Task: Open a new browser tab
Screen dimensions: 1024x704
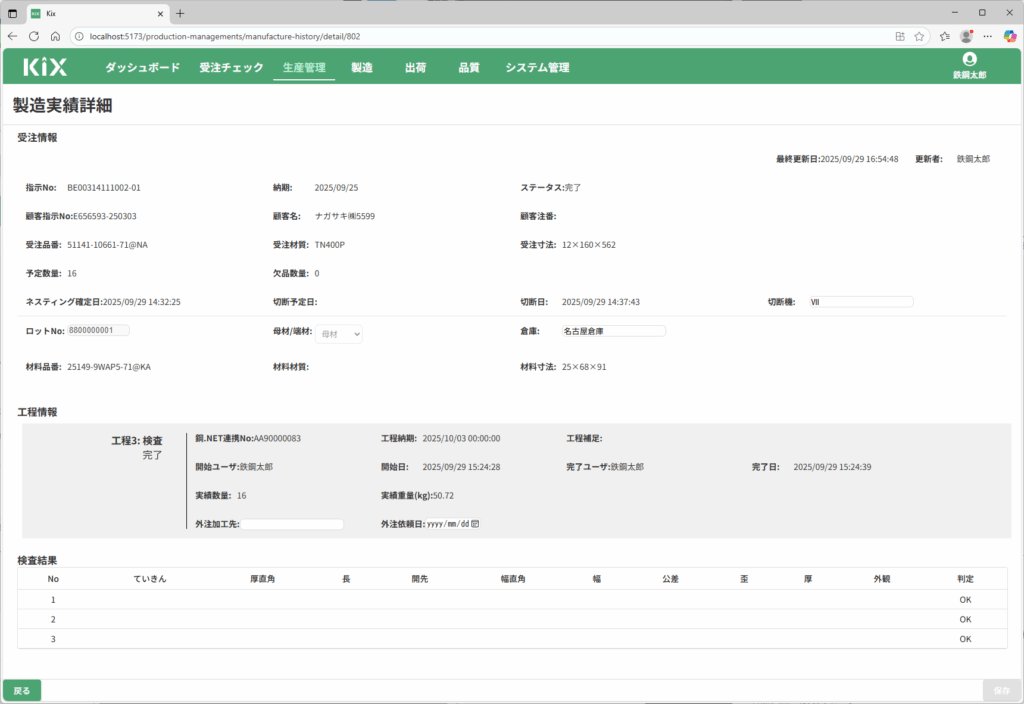Action: (180, 13)
